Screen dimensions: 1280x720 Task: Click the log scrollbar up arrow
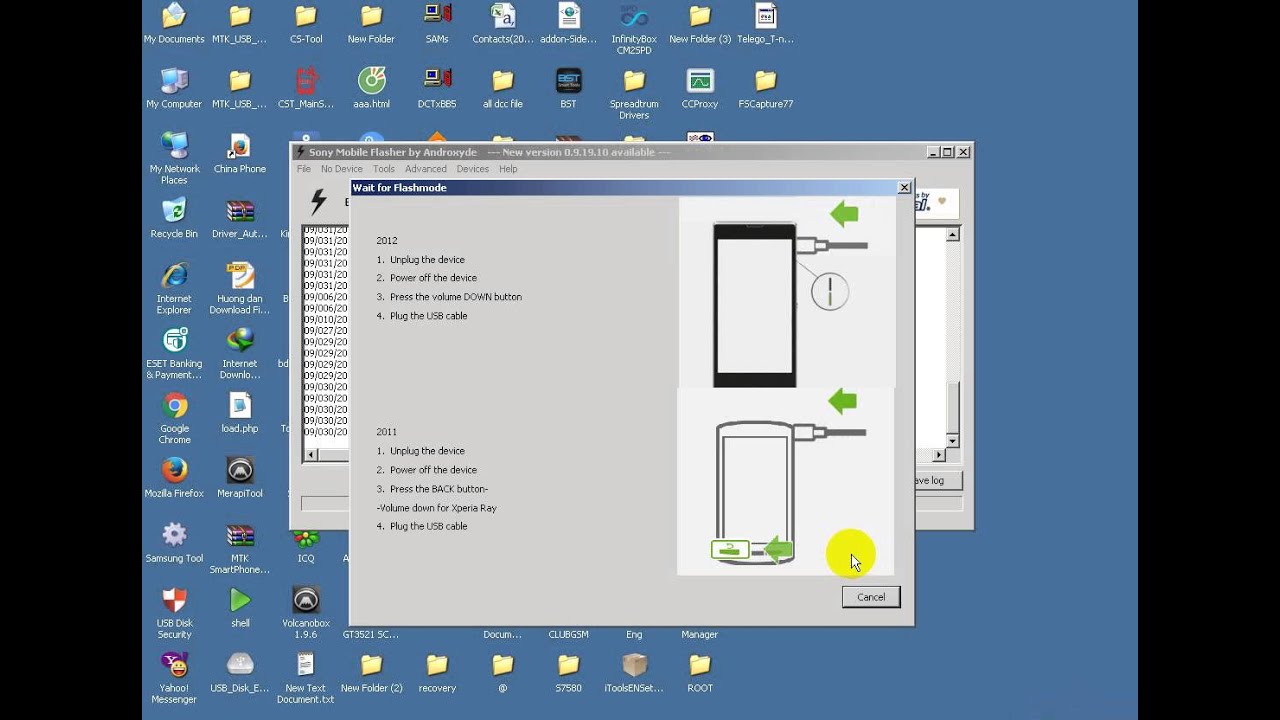coord(952,234)
